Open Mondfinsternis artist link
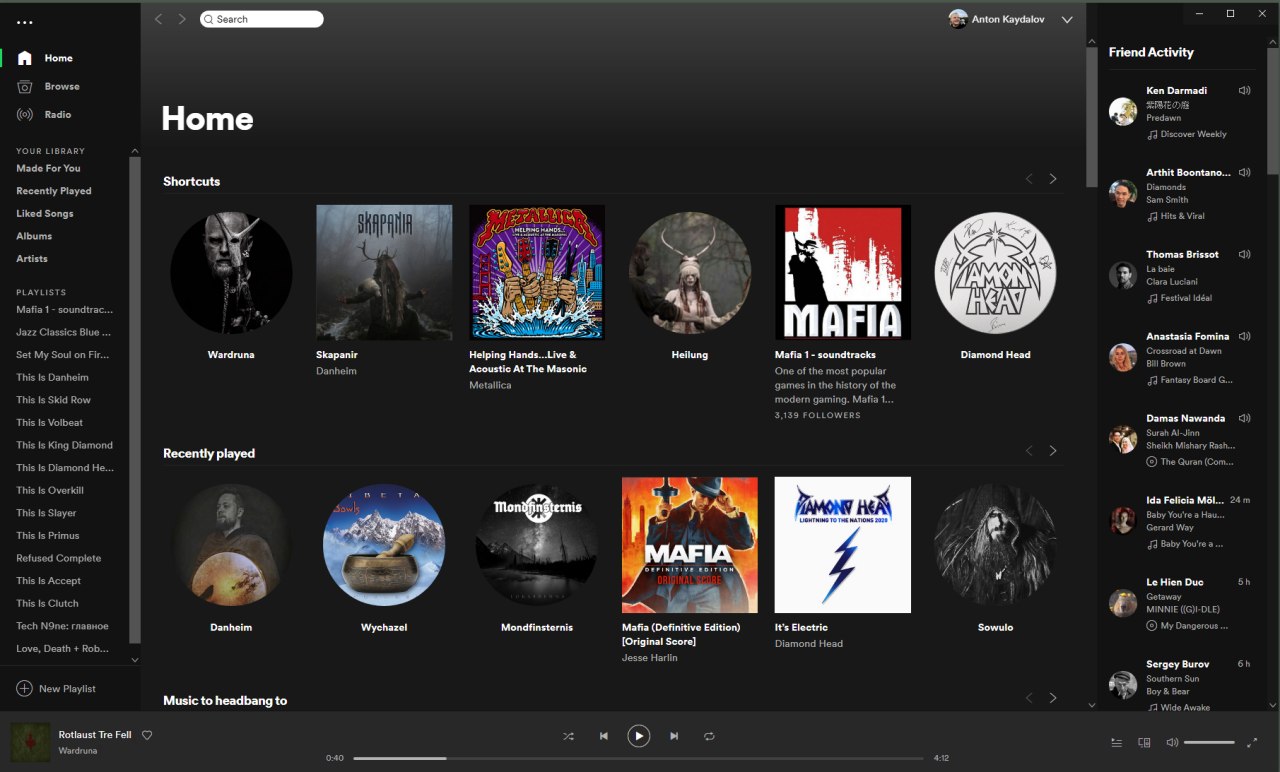This screenshot has width=1280, height=772. (537, 627)
